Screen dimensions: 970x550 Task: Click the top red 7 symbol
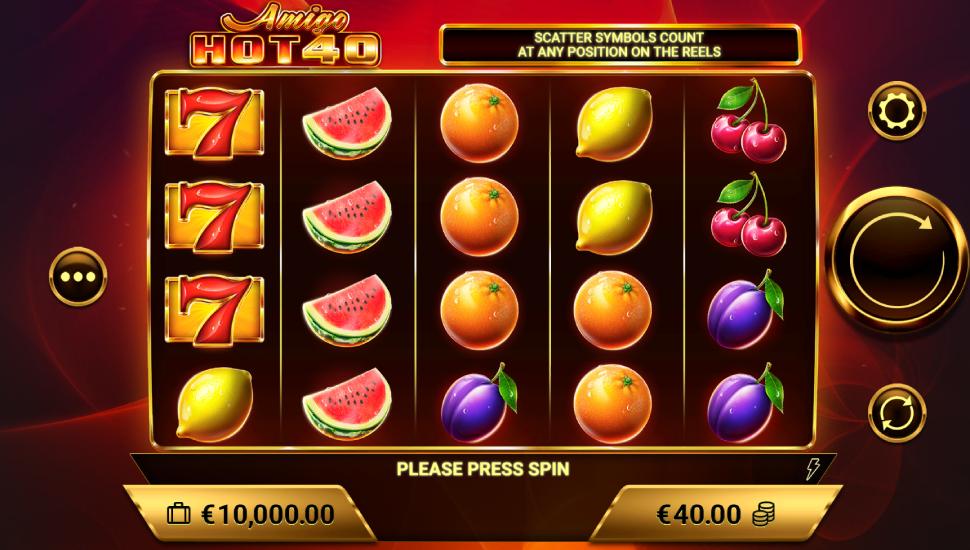point(215,122)
